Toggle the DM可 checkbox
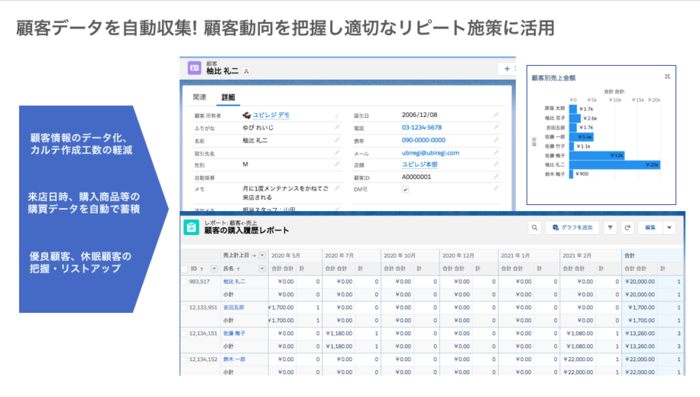The image size is (700, 397). pyautogui.click(x=405, y=190)
